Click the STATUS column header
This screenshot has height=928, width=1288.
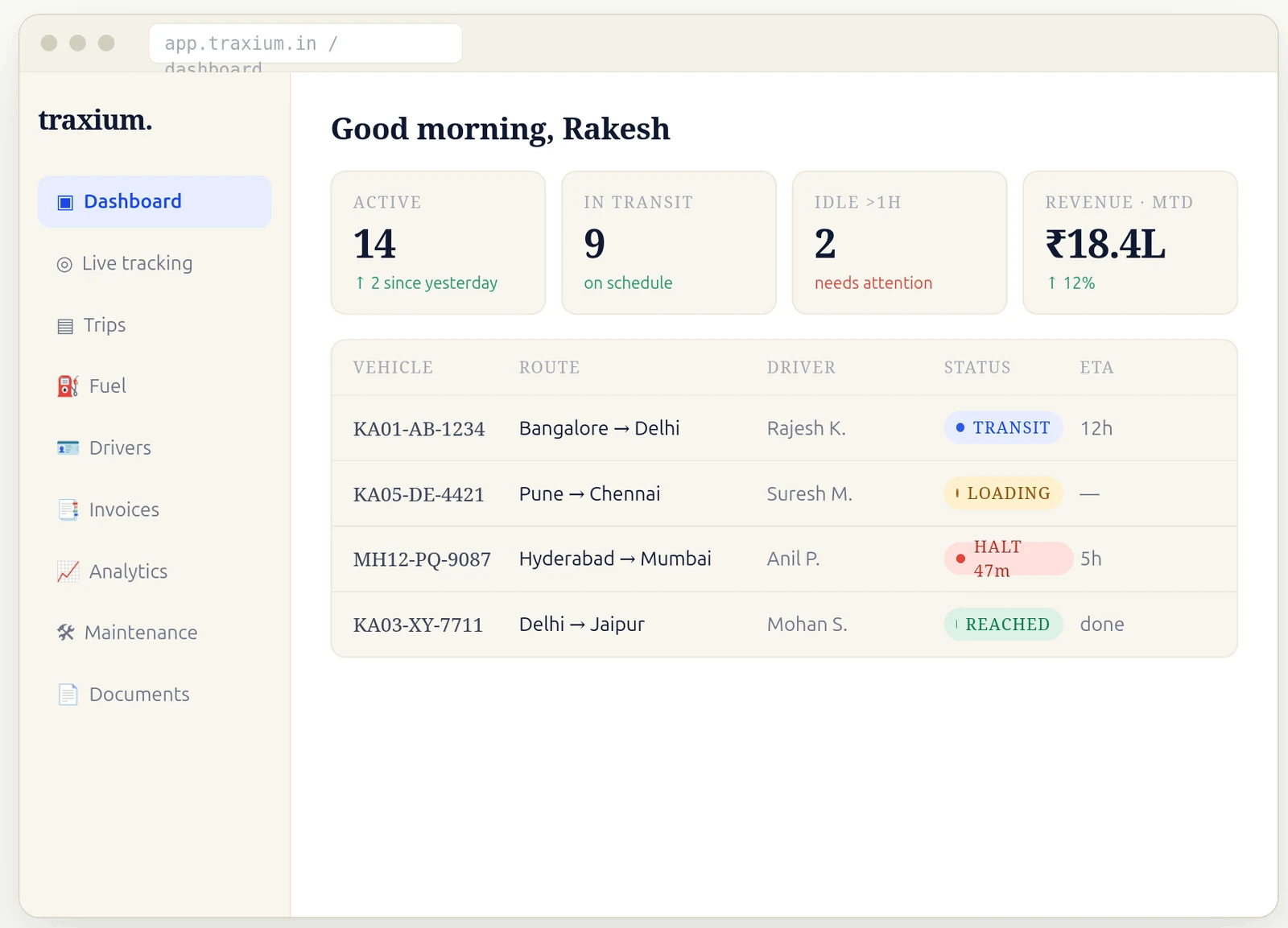(x=977, y=368)
